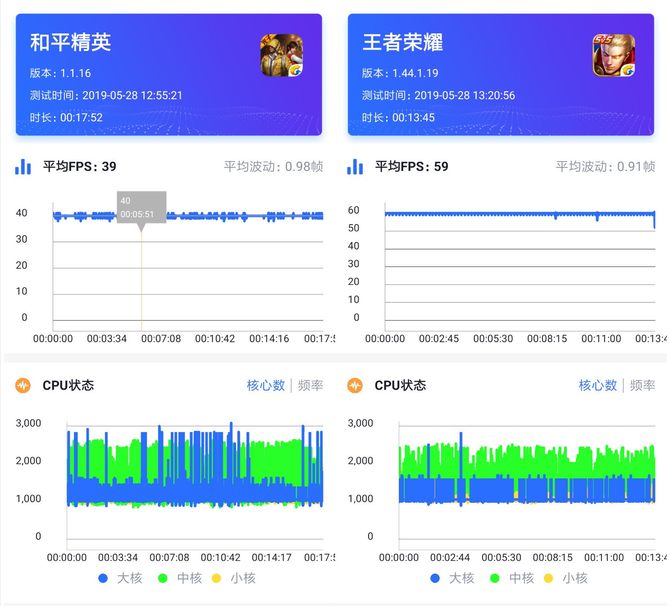Click the bar chart icon beside 平均FPS: 59
This screenshot has width=670, height=606.
(x=355, y=167)
